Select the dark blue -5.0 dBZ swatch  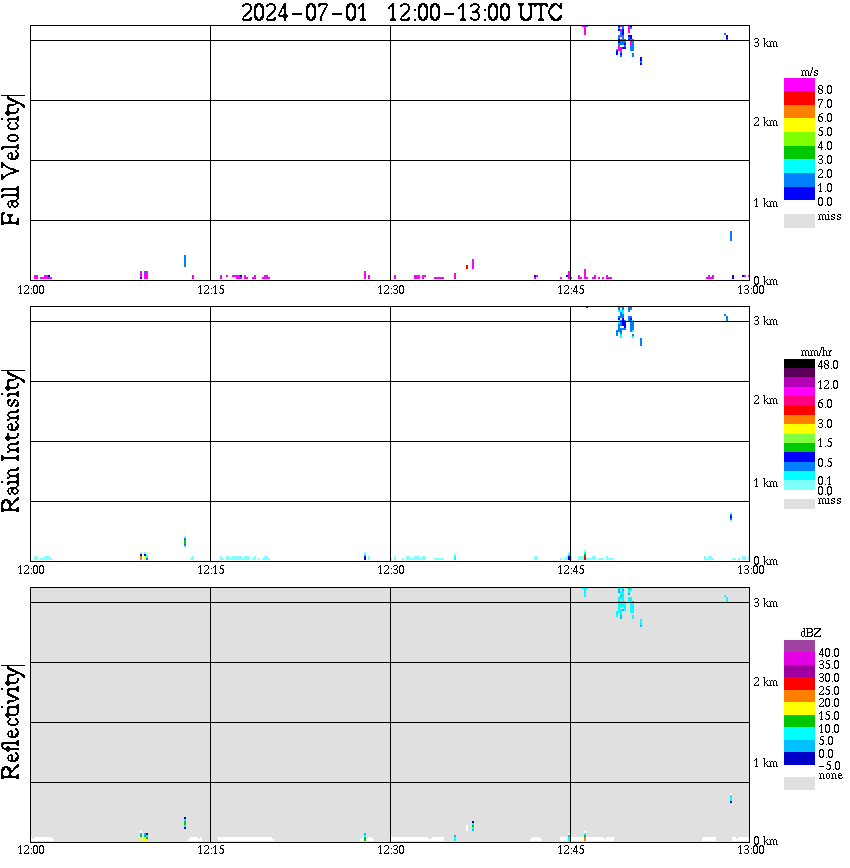pos(799,759)
